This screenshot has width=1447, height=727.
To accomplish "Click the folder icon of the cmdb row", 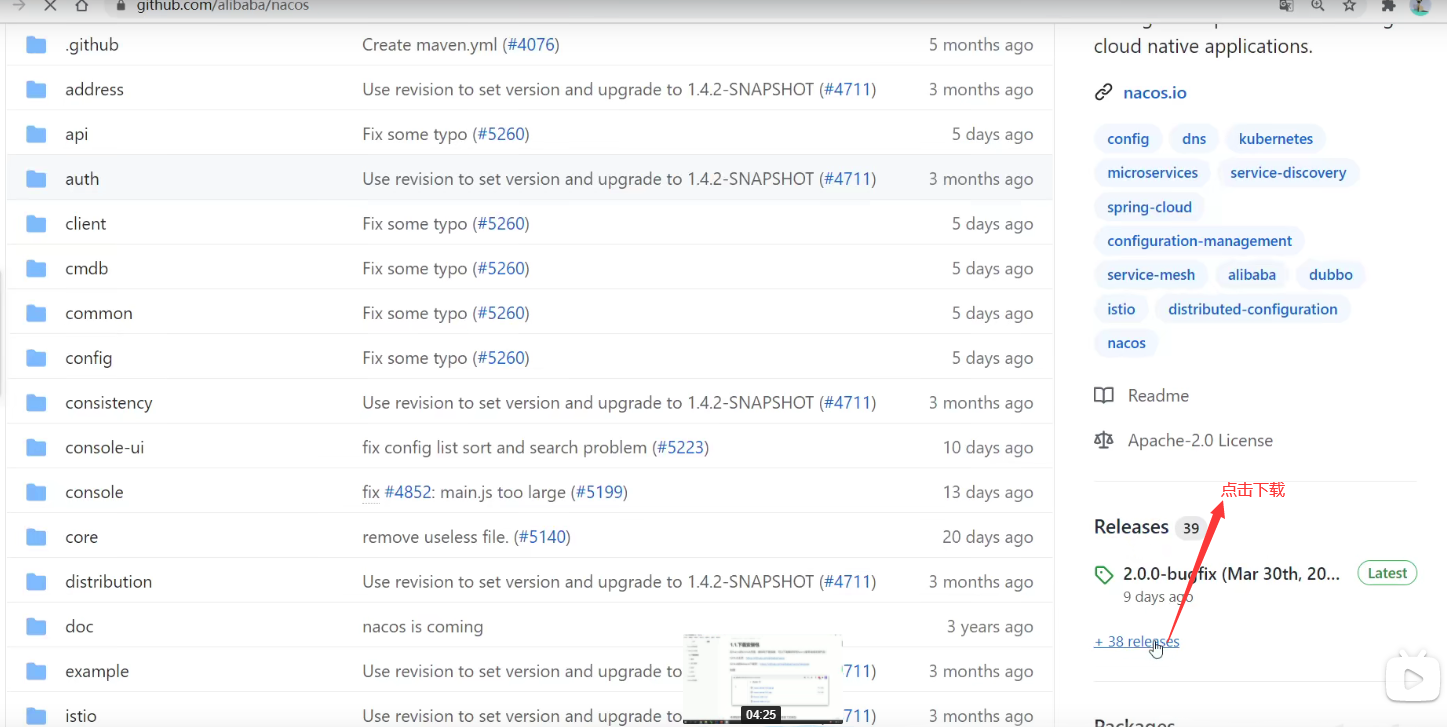I will coord(37,268).
